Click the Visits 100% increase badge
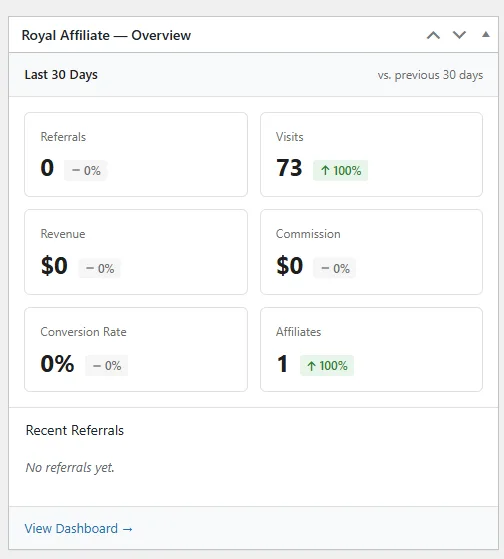The height and width of the screenshot is (559, 504). point(340,170)
